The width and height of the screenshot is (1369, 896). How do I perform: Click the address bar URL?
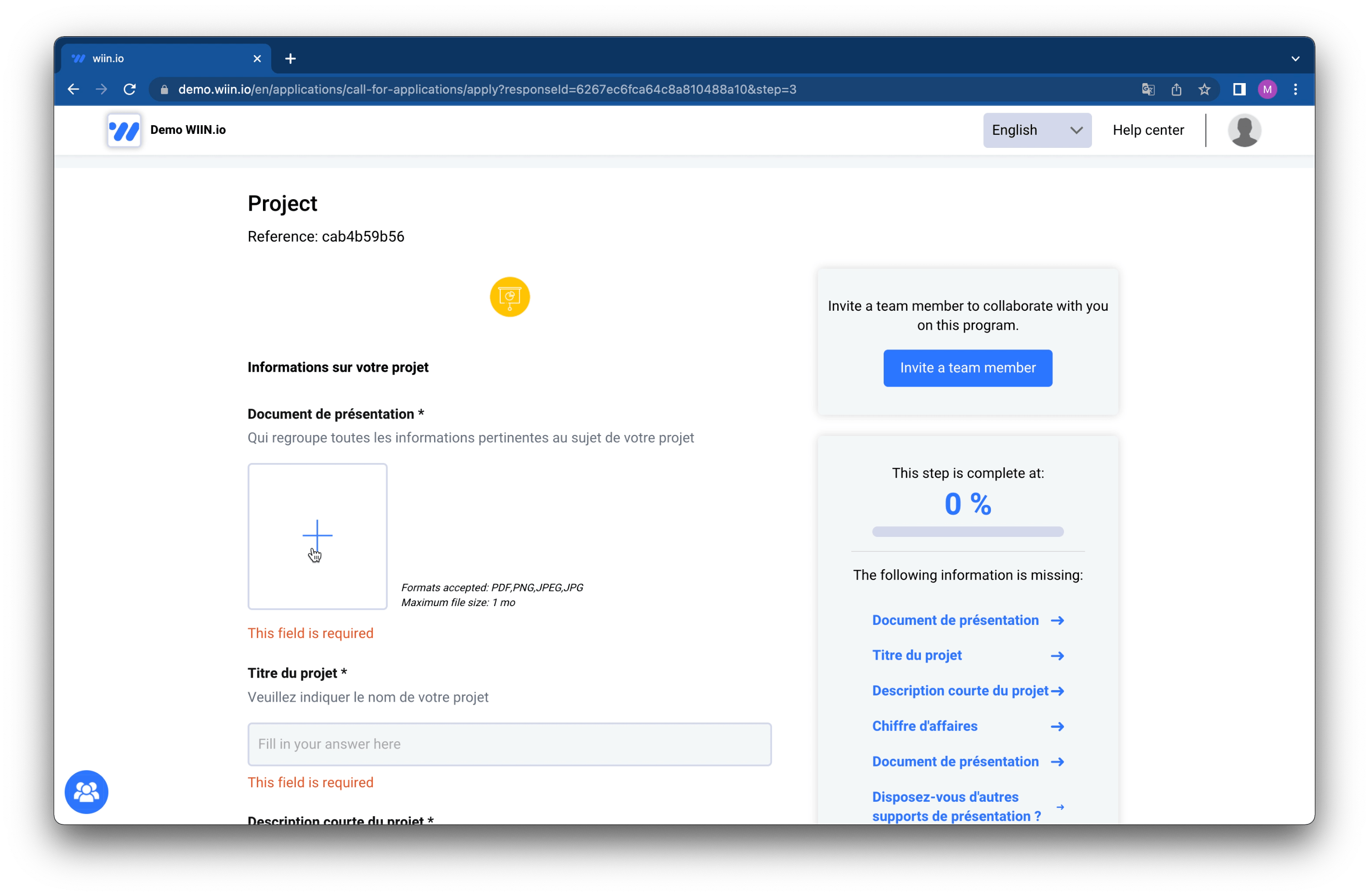(487, 89)
